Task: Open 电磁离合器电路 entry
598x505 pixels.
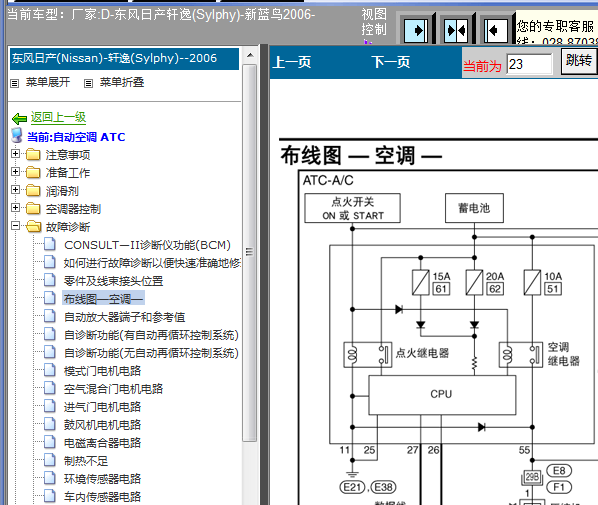Action: pos(102,443)
